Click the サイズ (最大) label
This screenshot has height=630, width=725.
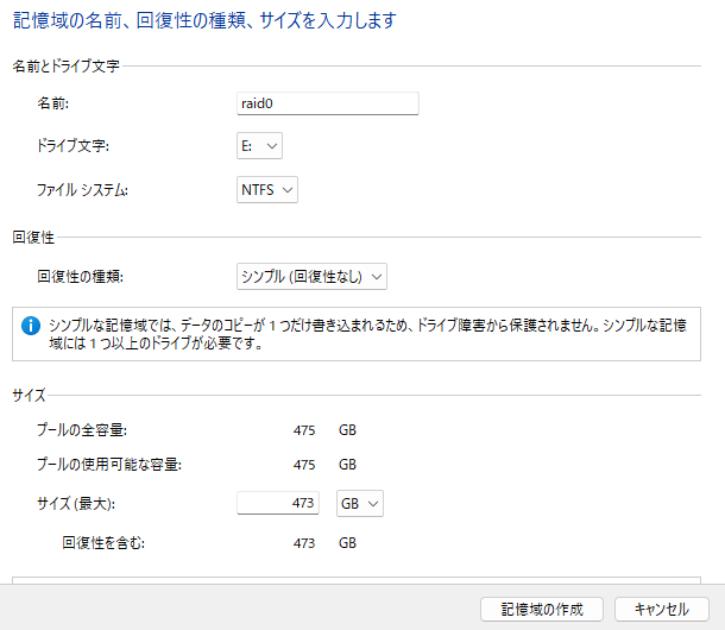click(x=76, y=503)
